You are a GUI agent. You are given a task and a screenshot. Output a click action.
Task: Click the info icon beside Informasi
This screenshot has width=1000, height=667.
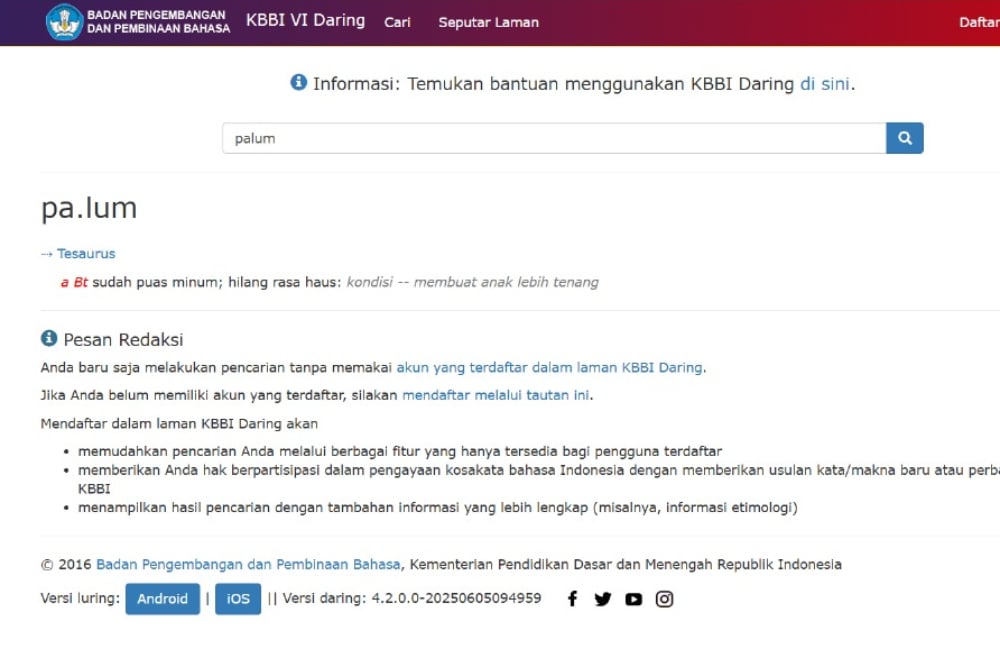click(x=298, y=82)
